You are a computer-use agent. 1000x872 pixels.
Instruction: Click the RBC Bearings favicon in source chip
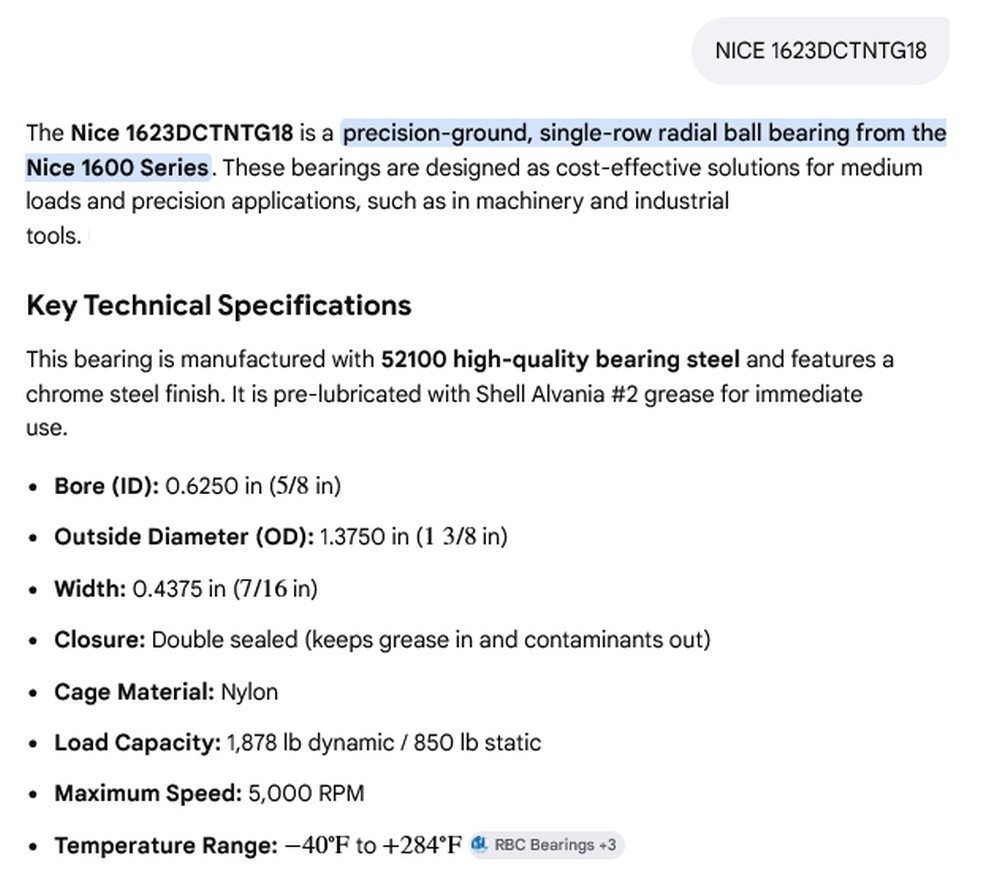click(x=479, y=844)
